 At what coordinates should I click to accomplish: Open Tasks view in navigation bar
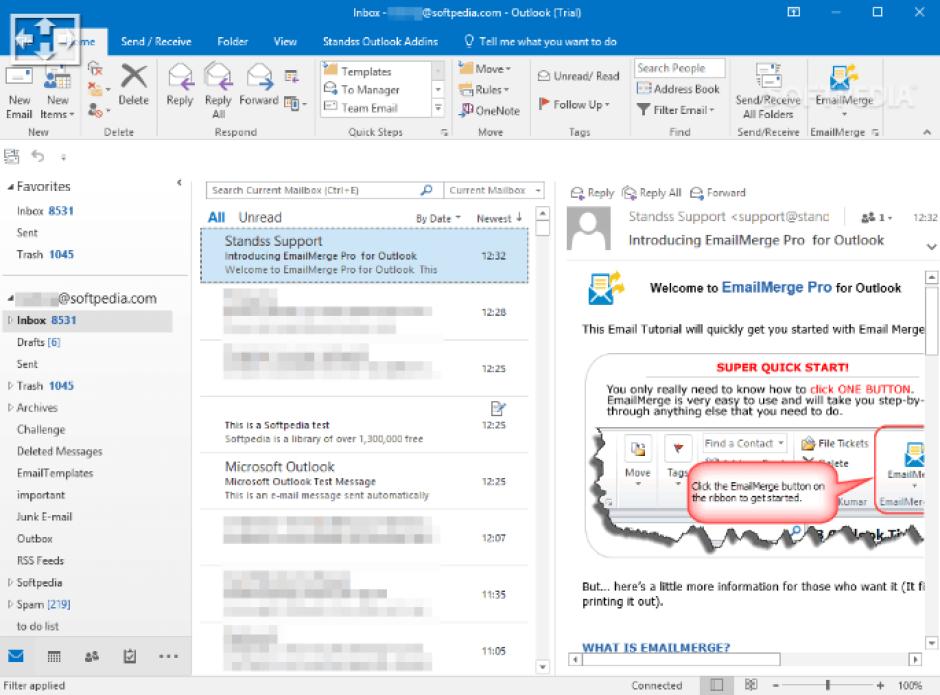(129, 656)
